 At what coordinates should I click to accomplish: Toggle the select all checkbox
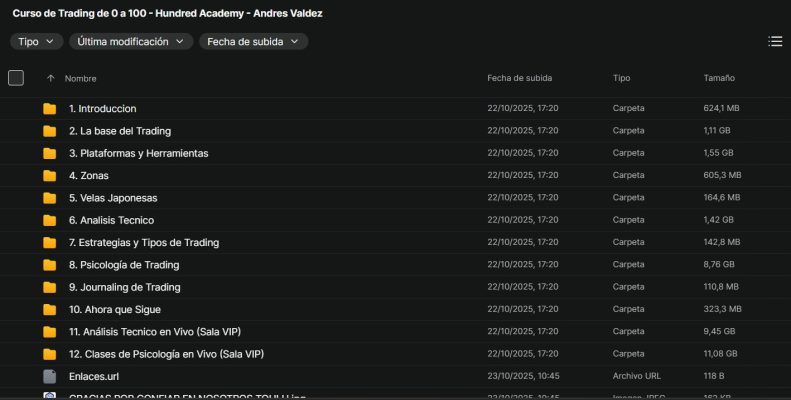(16, 78)
